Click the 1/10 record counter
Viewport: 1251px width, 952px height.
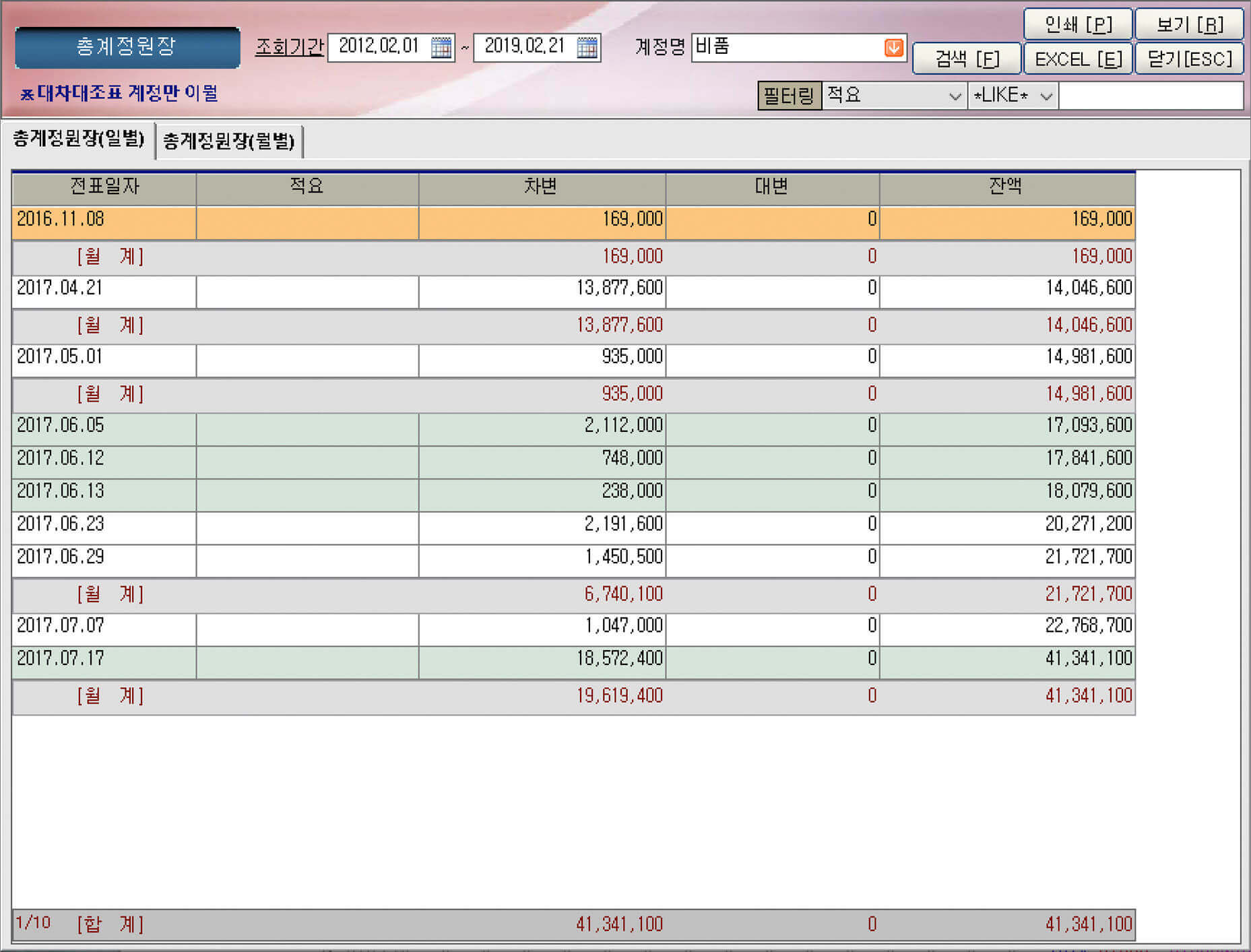tap(33, 923)
